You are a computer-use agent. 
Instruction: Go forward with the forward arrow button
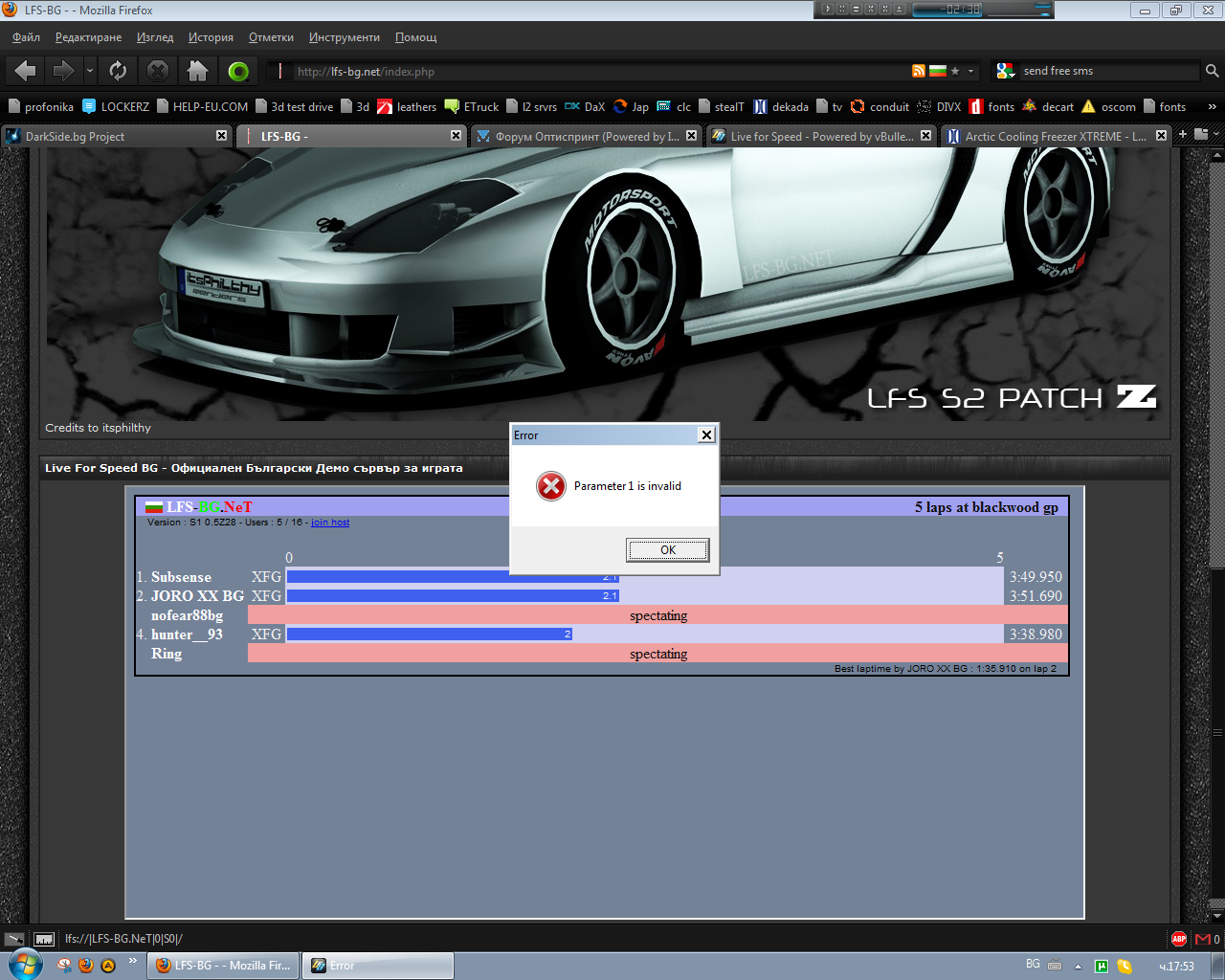pos(63,71)
